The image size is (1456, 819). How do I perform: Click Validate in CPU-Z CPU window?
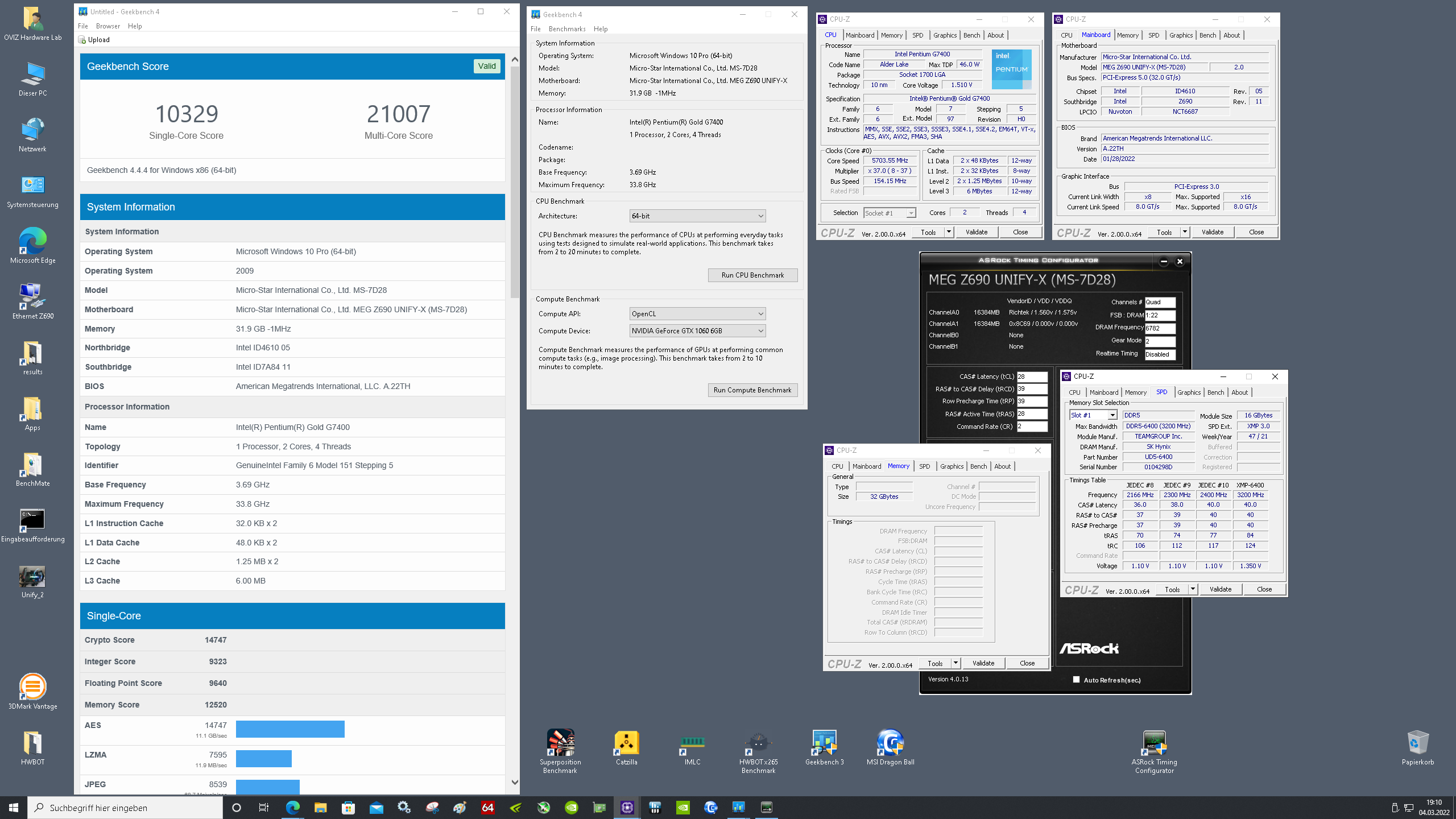click(977, 232)
